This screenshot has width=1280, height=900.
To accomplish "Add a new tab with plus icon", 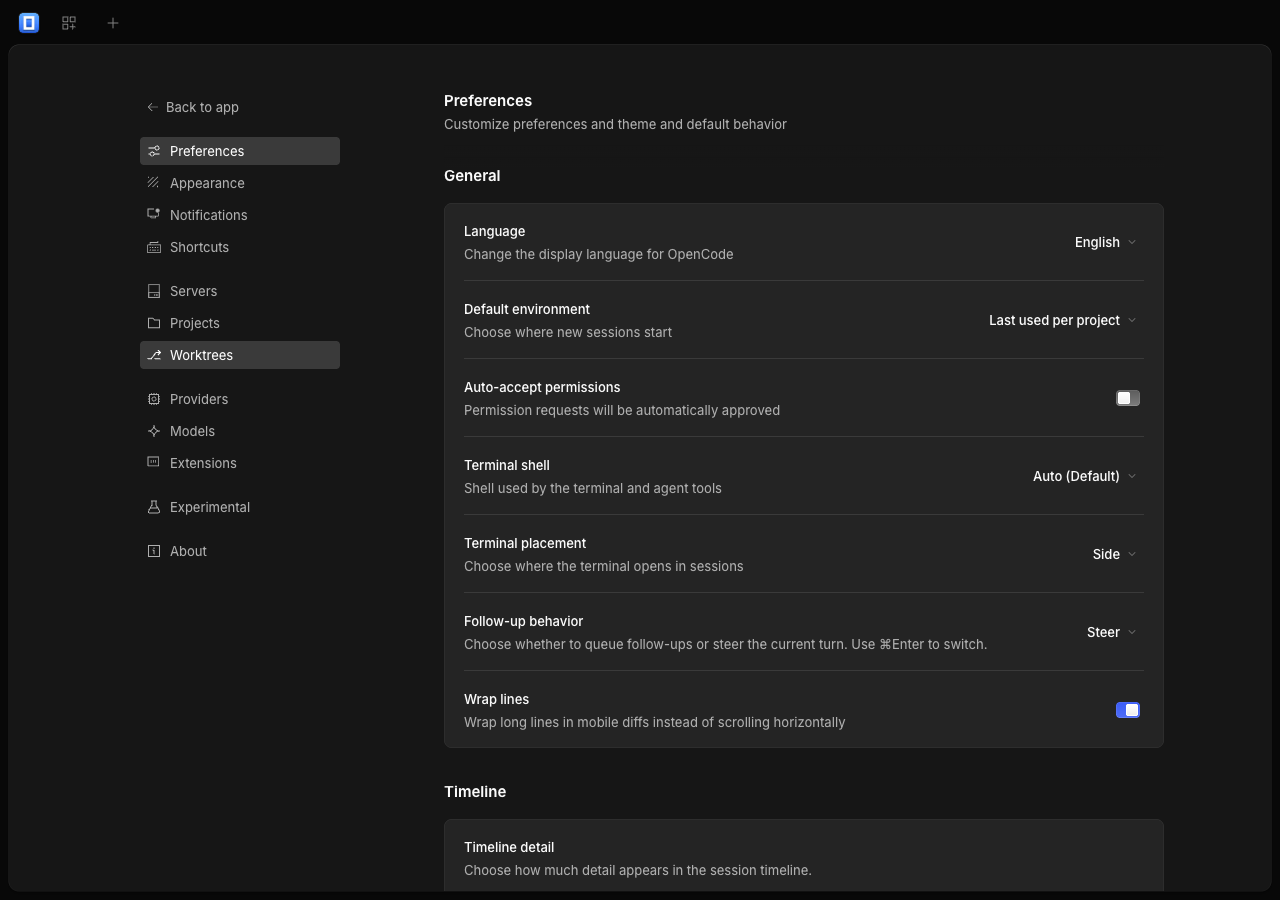I will [x=113, y=22].
